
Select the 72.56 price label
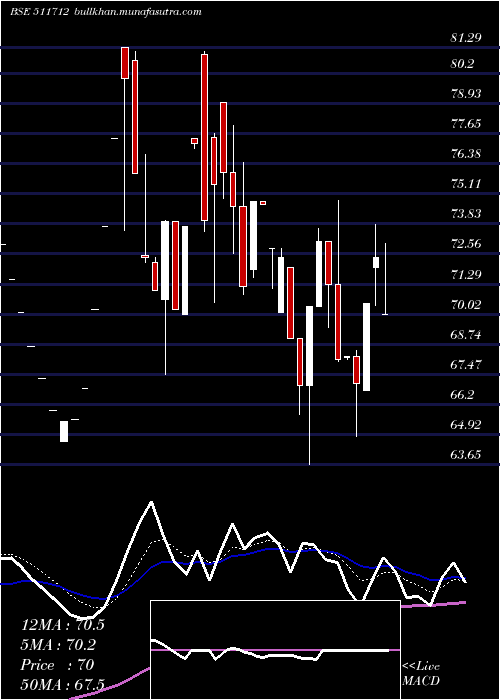466,244
